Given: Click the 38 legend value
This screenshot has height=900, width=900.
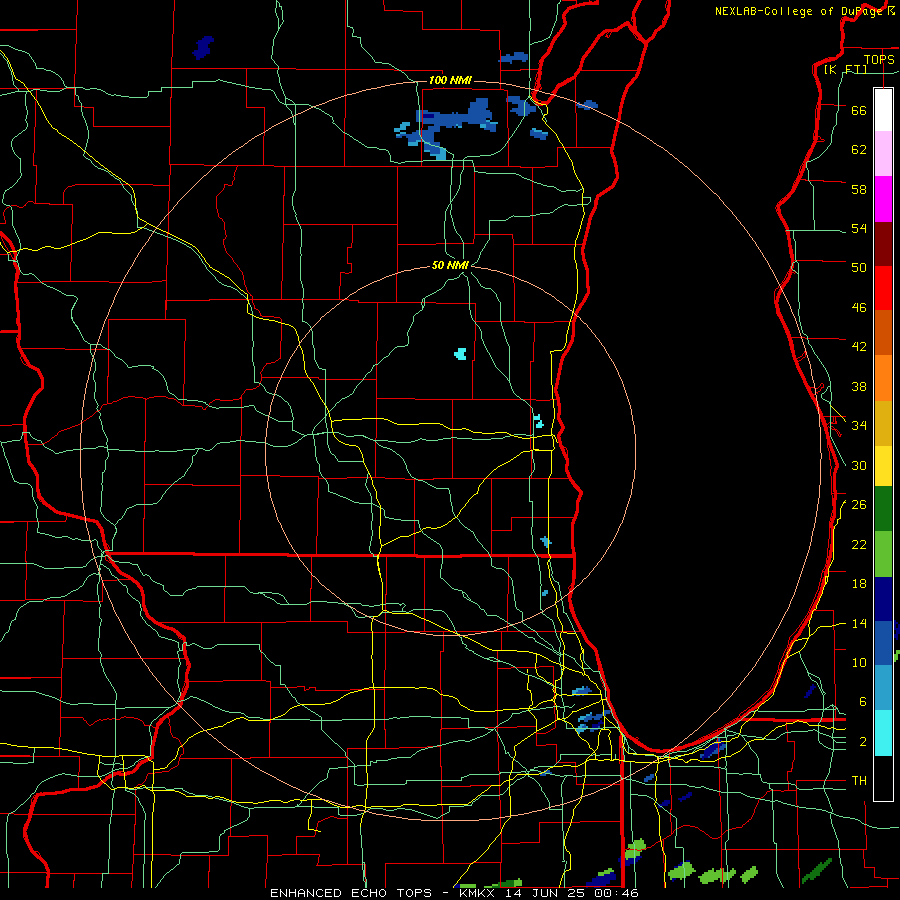Looking at the screenshot, I should pos(859,386).
